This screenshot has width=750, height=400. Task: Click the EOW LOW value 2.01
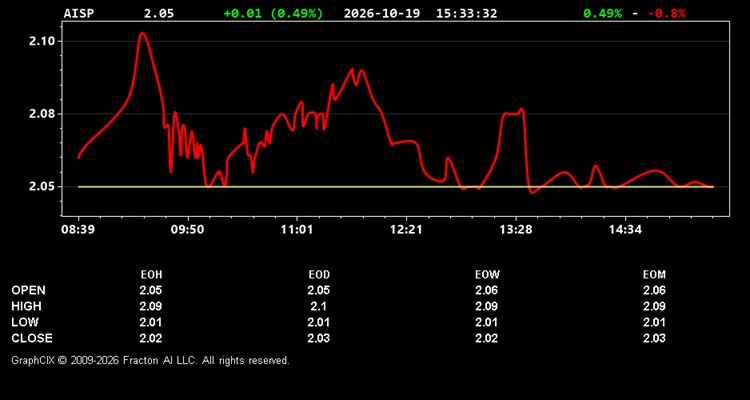click(486, 322)
